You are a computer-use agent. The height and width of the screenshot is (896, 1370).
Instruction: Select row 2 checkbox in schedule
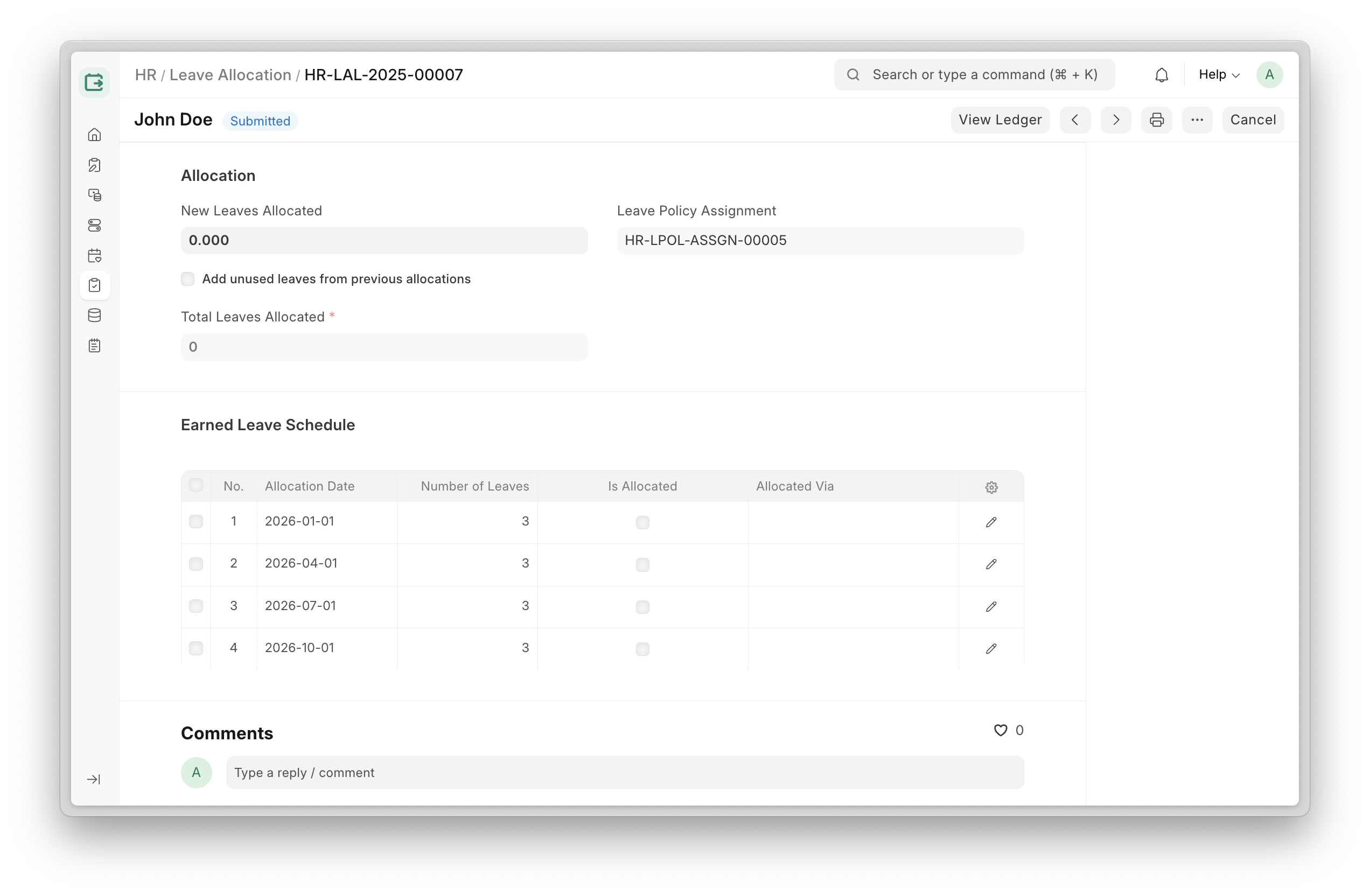point(195,563)
